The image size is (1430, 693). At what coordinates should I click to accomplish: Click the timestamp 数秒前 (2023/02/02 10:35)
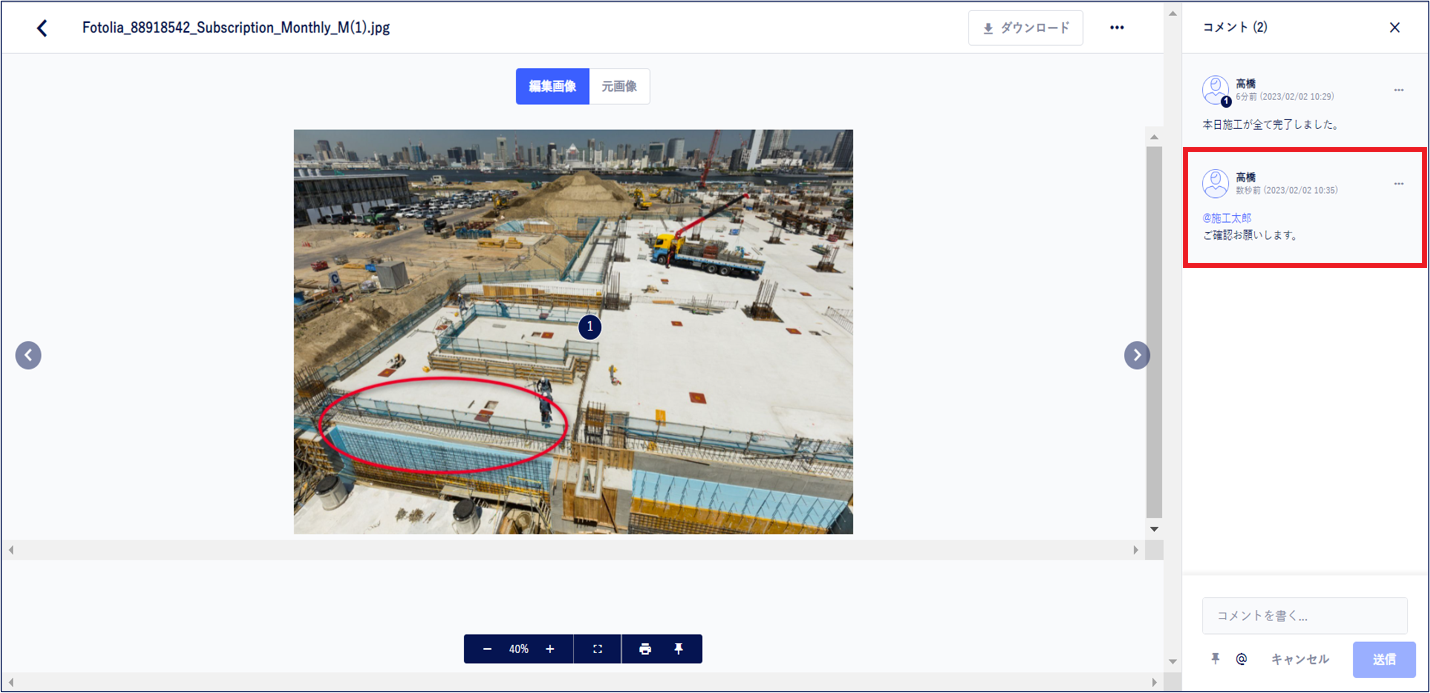point(1287,190)
